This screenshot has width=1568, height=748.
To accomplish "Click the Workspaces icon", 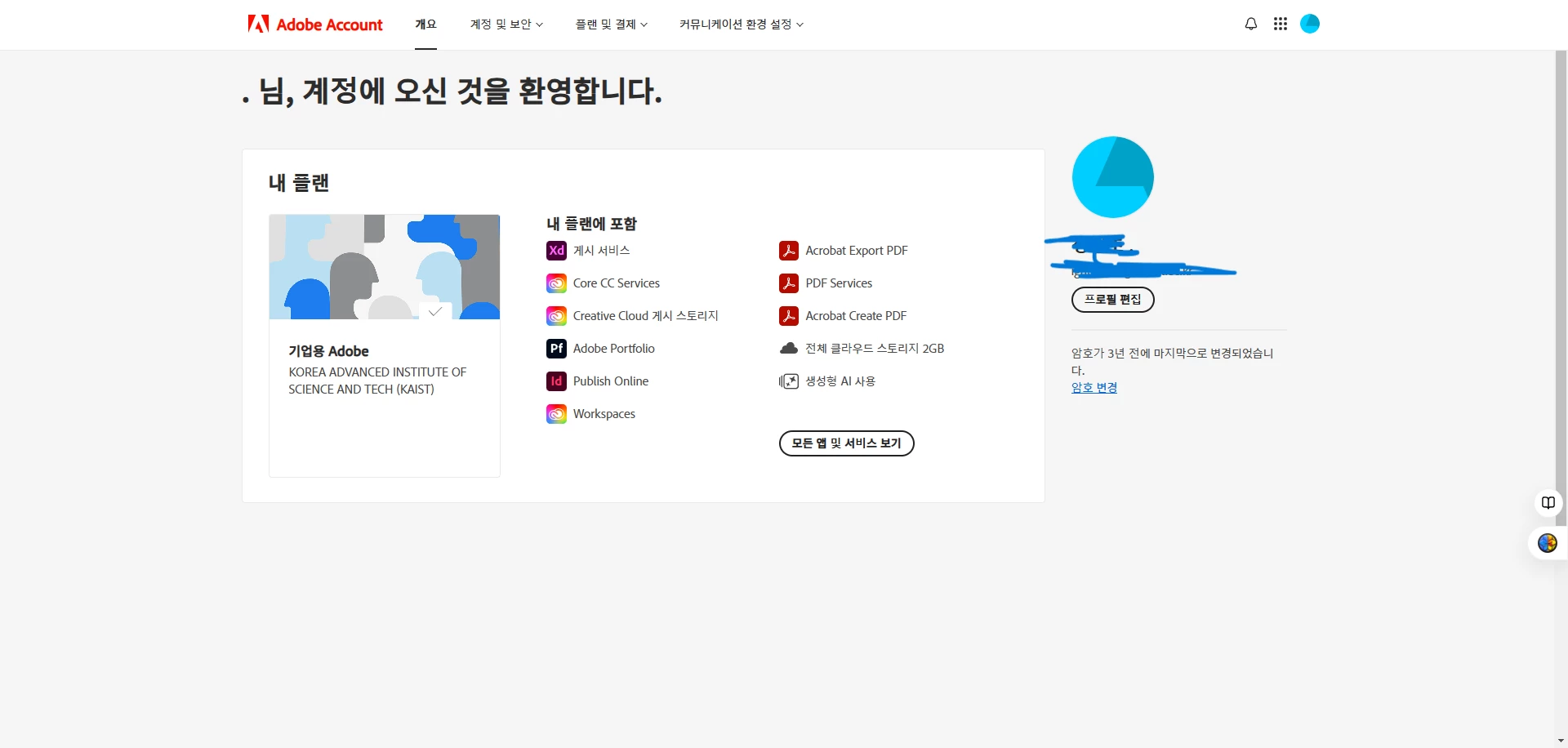I will click(556, 414).
